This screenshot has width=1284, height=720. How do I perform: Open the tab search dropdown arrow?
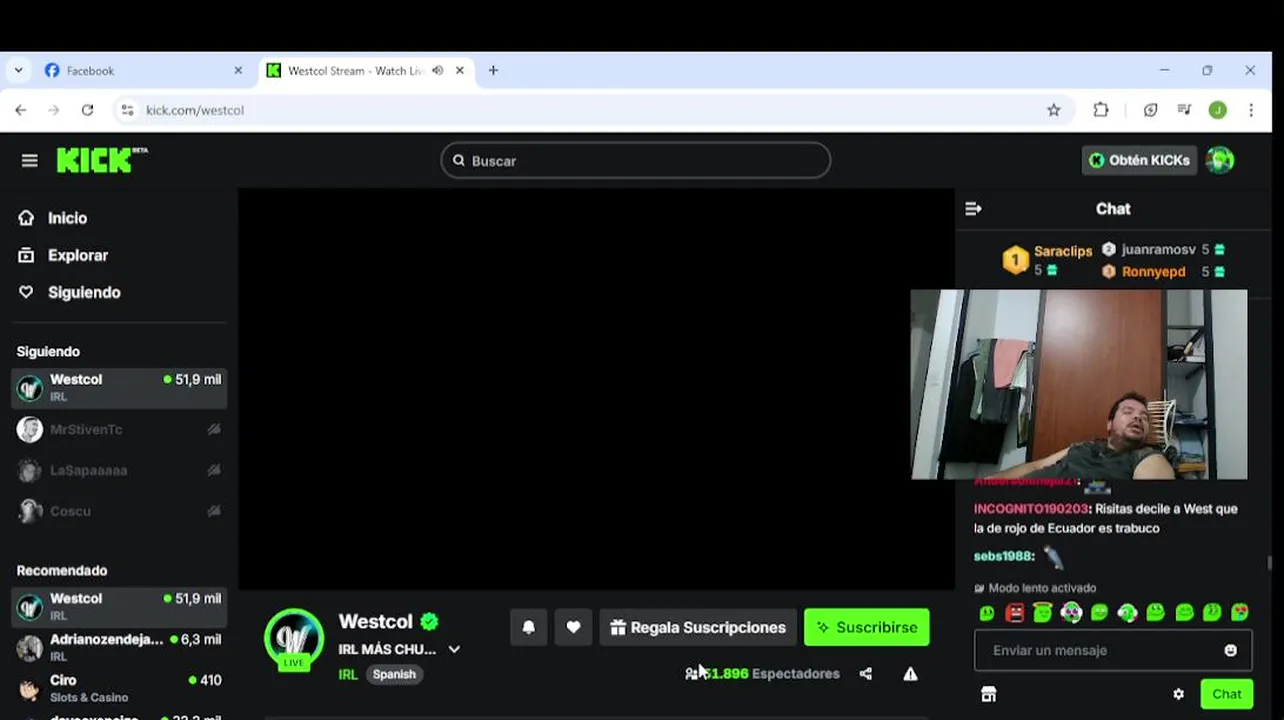click(18, 71)
